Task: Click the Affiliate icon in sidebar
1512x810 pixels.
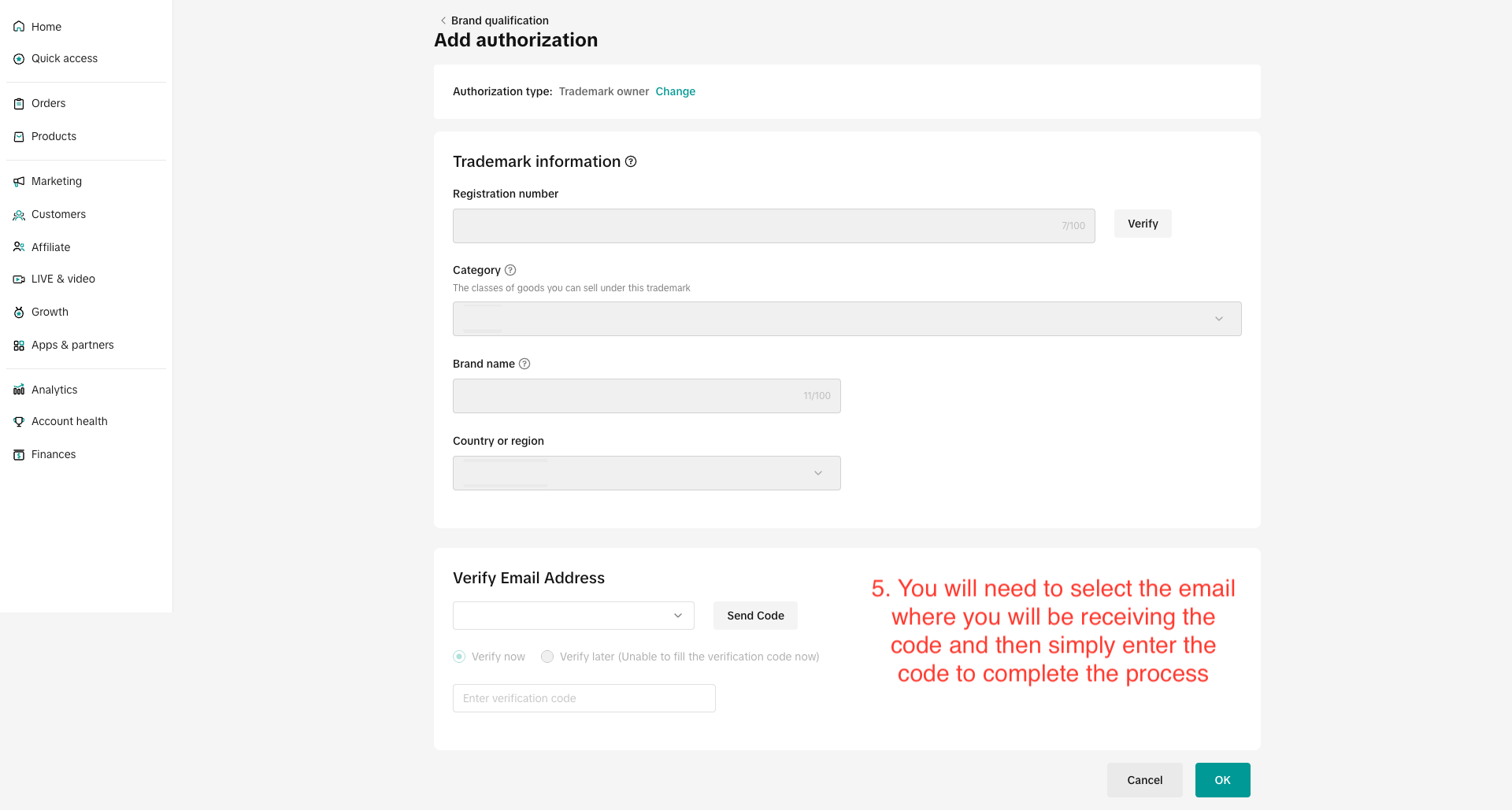Action: click(x=19, y=247)
